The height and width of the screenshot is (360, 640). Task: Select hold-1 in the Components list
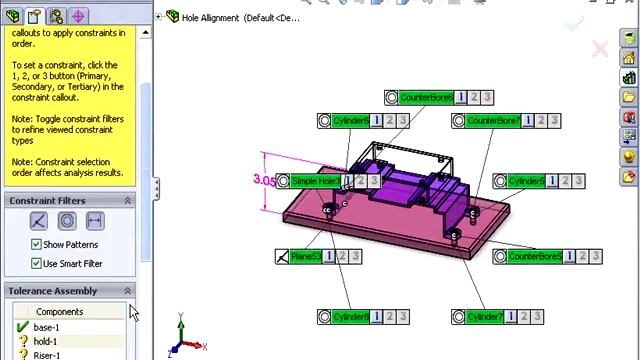click(x=69, y=341)
